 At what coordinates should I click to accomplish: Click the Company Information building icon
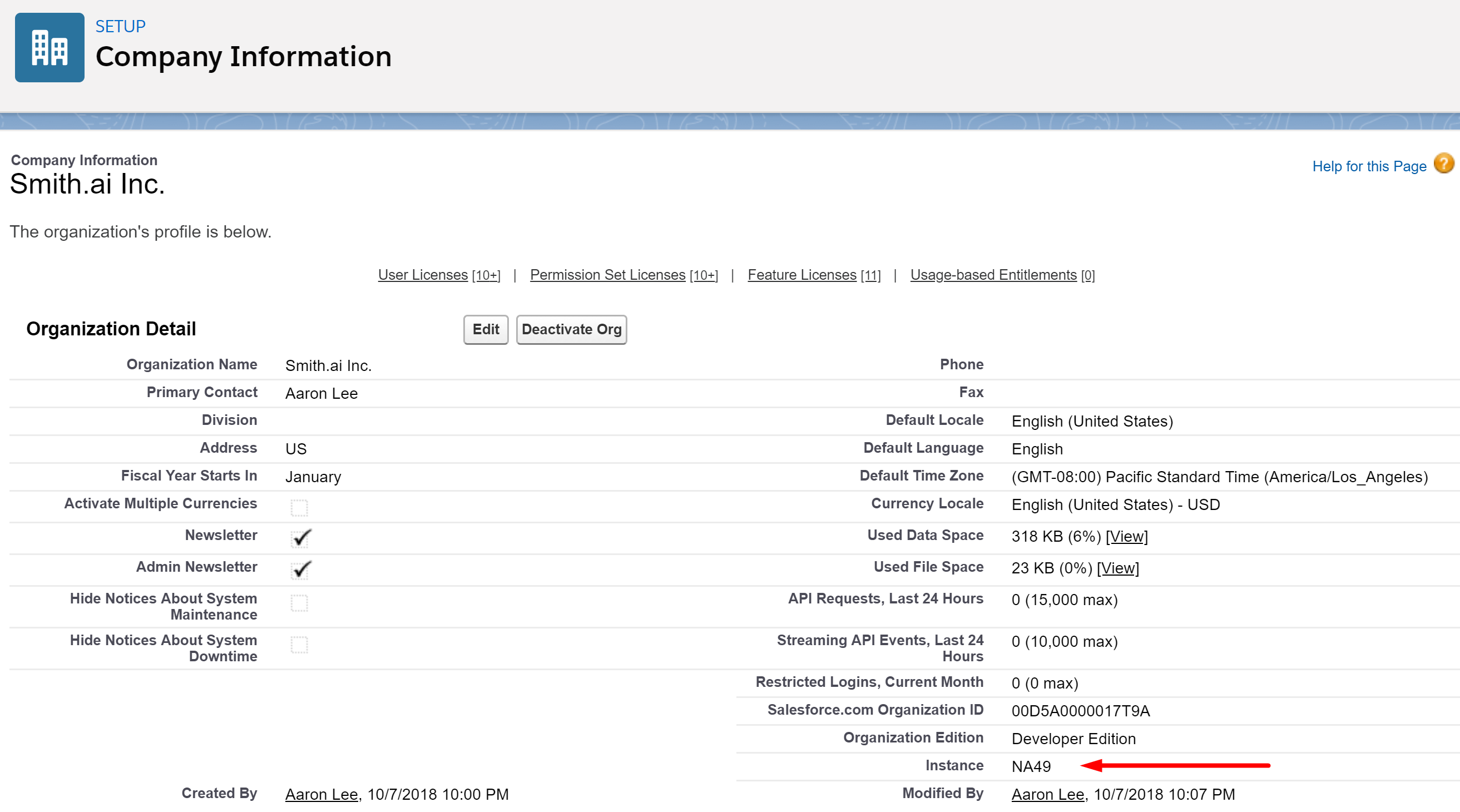click(x=50, y=48)
